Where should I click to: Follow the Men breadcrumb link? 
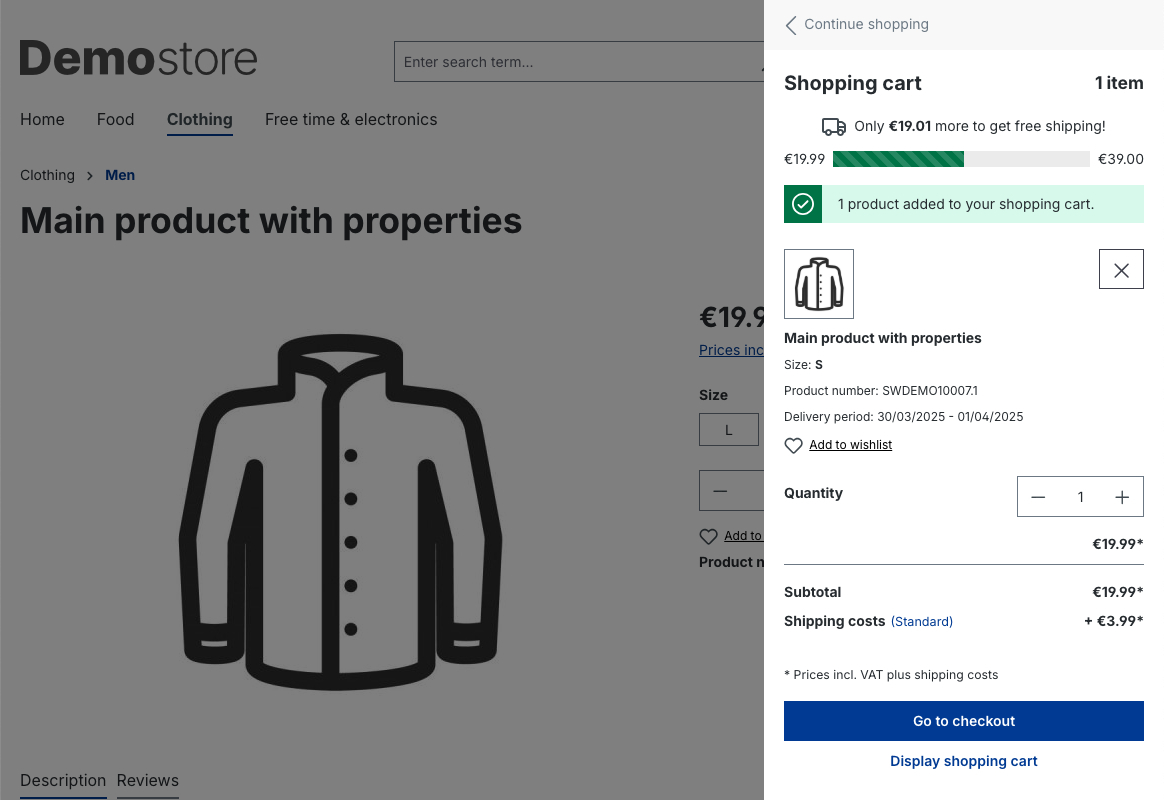click(120, 175)
